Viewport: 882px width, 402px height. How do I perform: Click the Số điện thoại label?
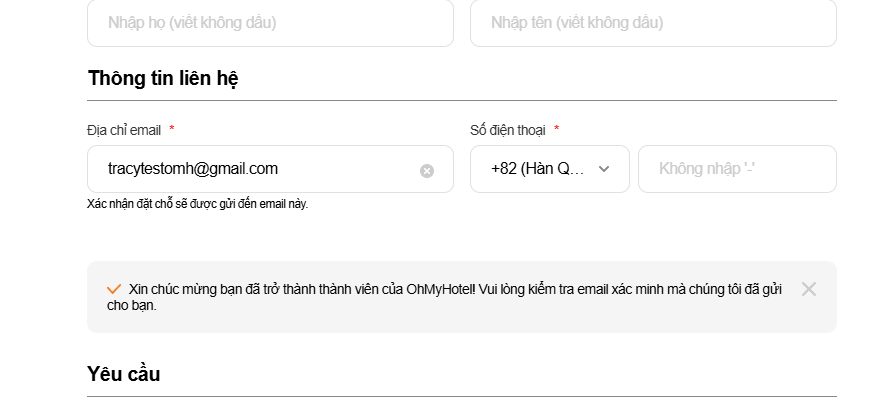pos(508,129)
